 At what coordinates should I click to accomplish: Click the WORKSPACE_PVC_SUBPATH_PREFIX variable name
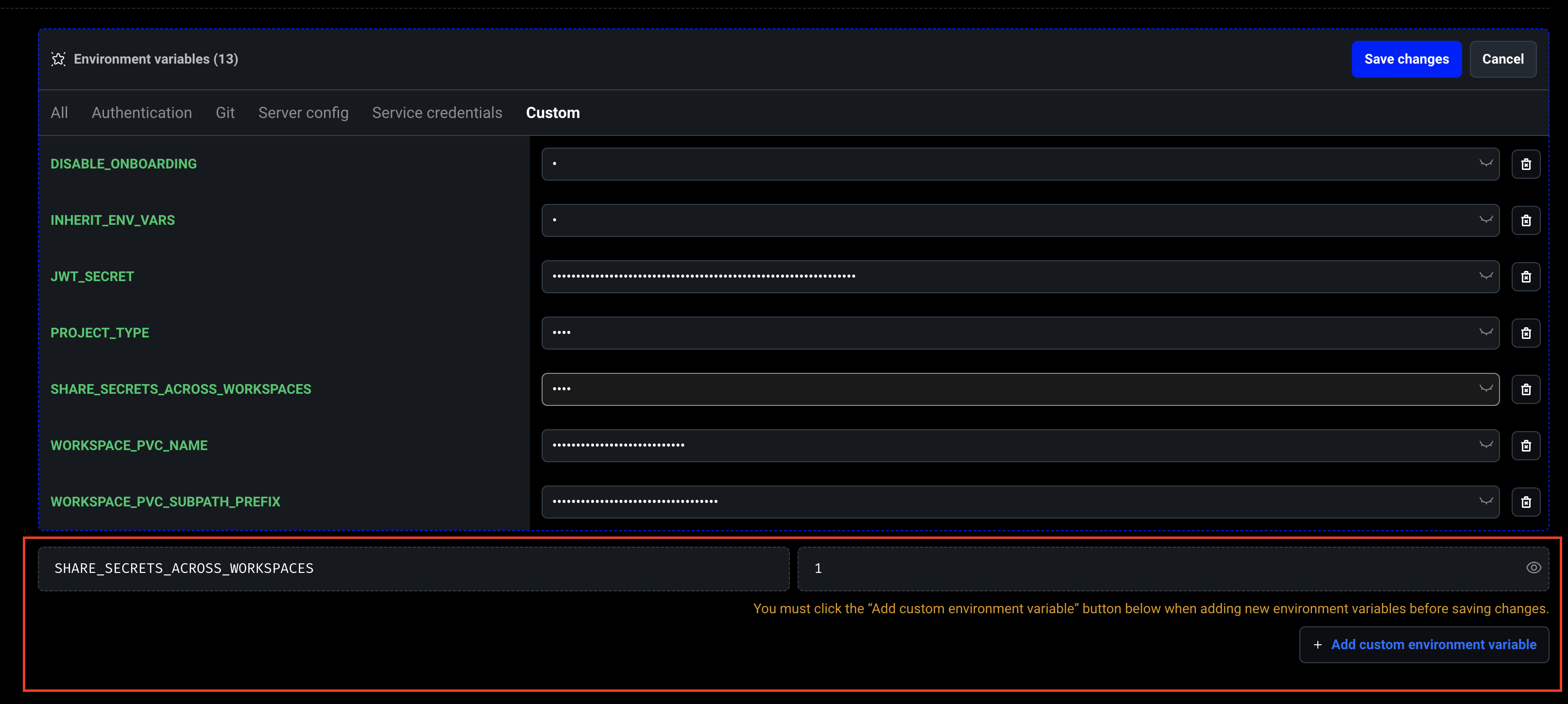(166, 502)
